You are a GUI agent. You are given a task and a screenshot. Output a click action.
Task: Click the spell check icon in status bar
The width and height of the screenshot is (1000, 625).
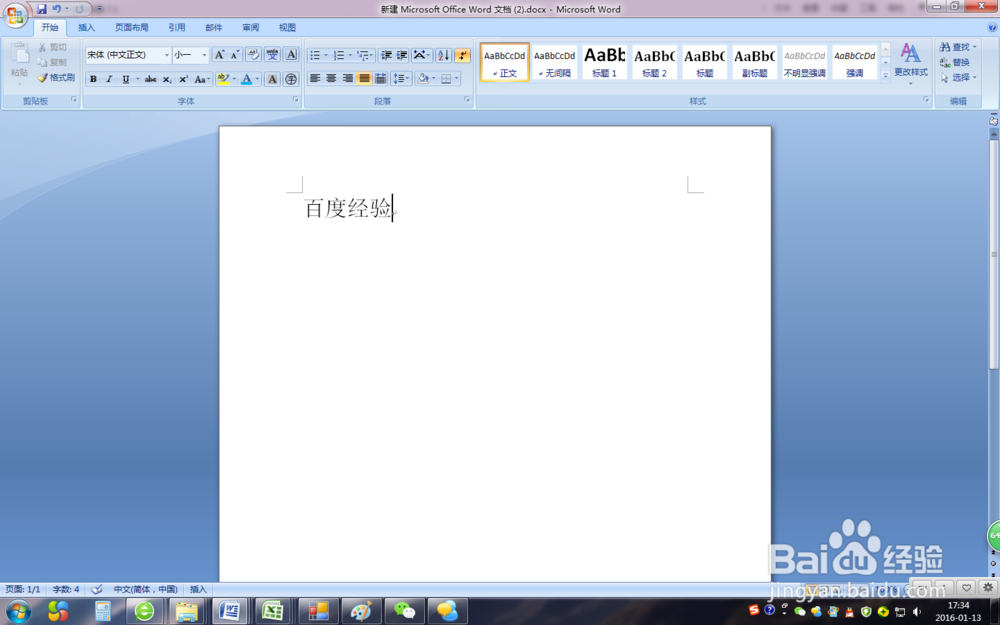coord(97,589)
